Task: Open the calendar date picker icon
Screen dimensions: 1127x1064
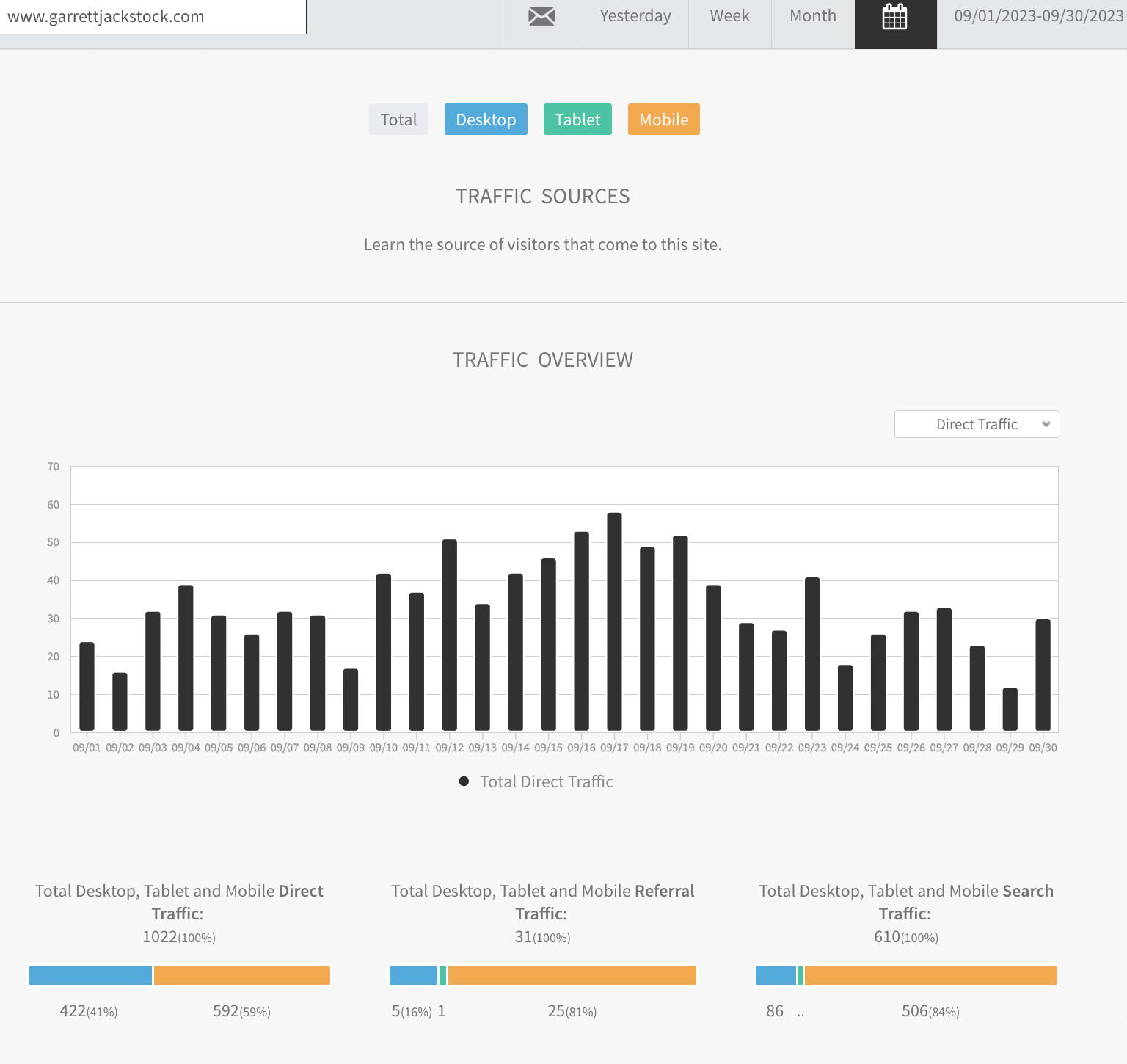Action: click(894, 16)
